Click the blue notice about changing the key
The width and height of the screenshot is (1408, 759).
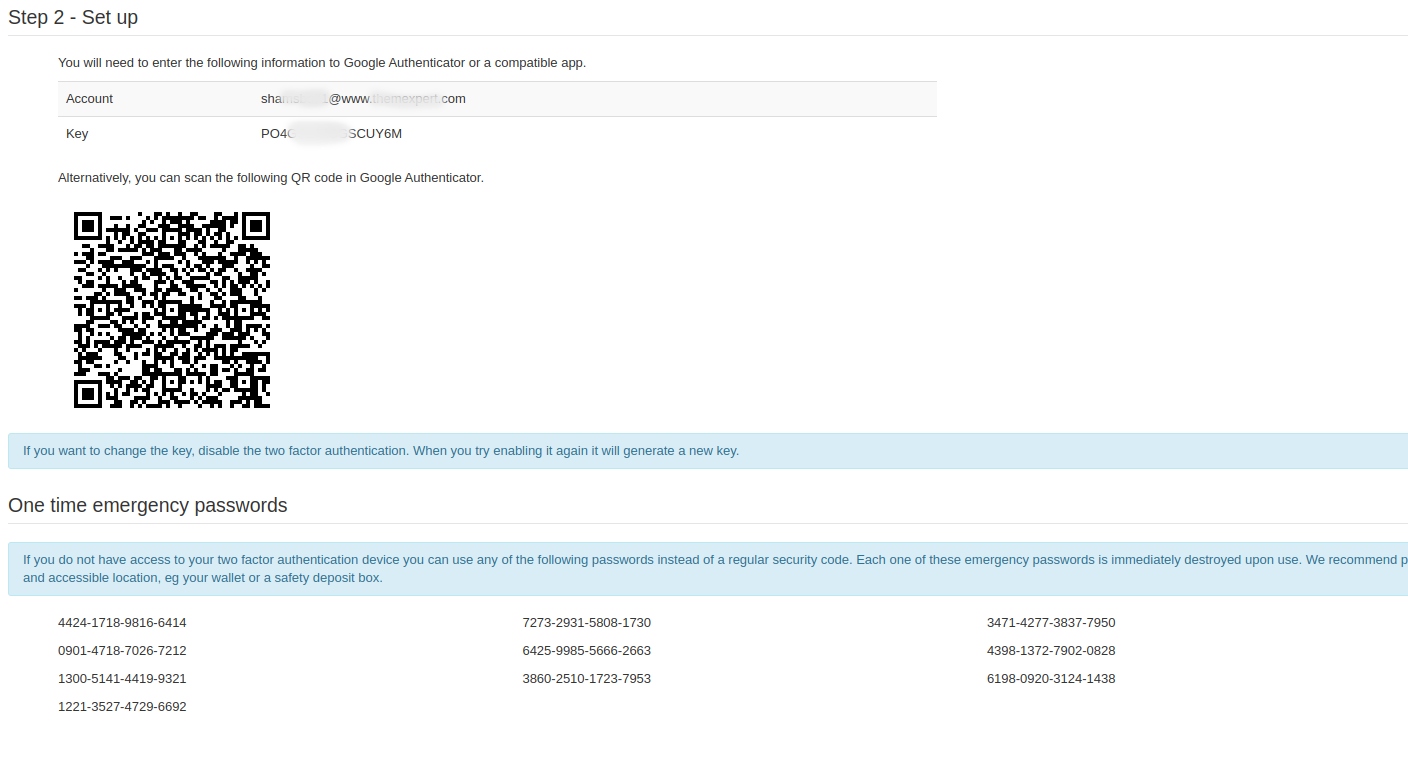(708, 451)
